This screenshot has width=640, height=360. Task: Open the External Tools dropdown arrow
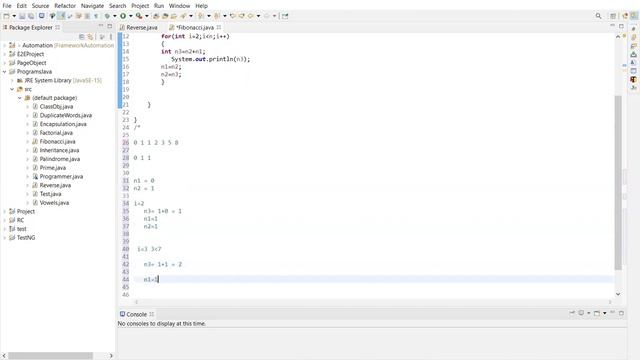147,16
